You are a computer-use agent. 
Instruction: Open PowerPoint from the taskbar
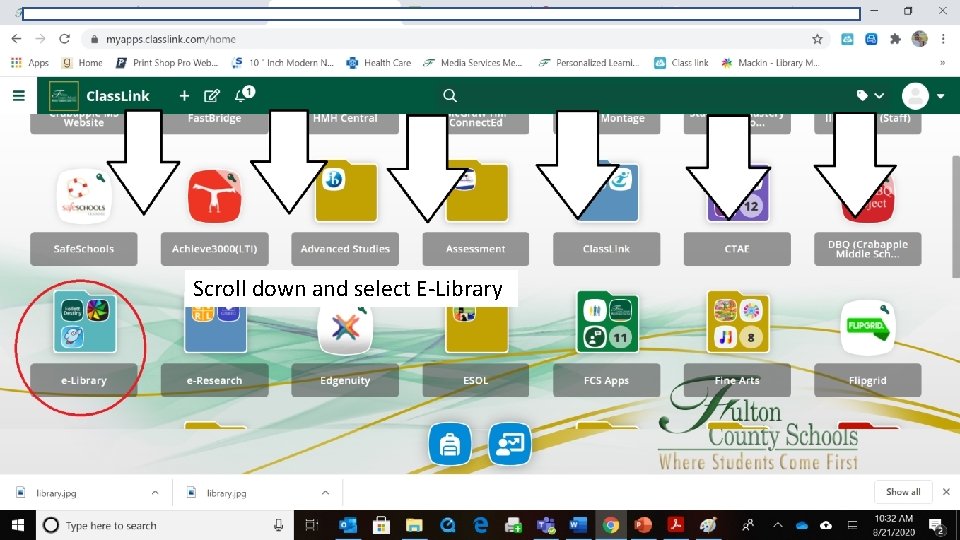coord(642,525)
